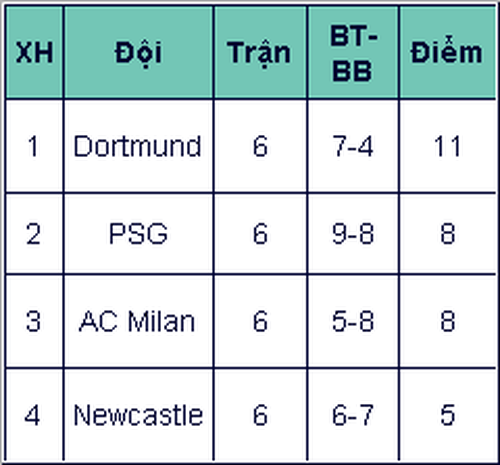
Task: Click Newcastle's 5 points cell
Action: point(448,415)
